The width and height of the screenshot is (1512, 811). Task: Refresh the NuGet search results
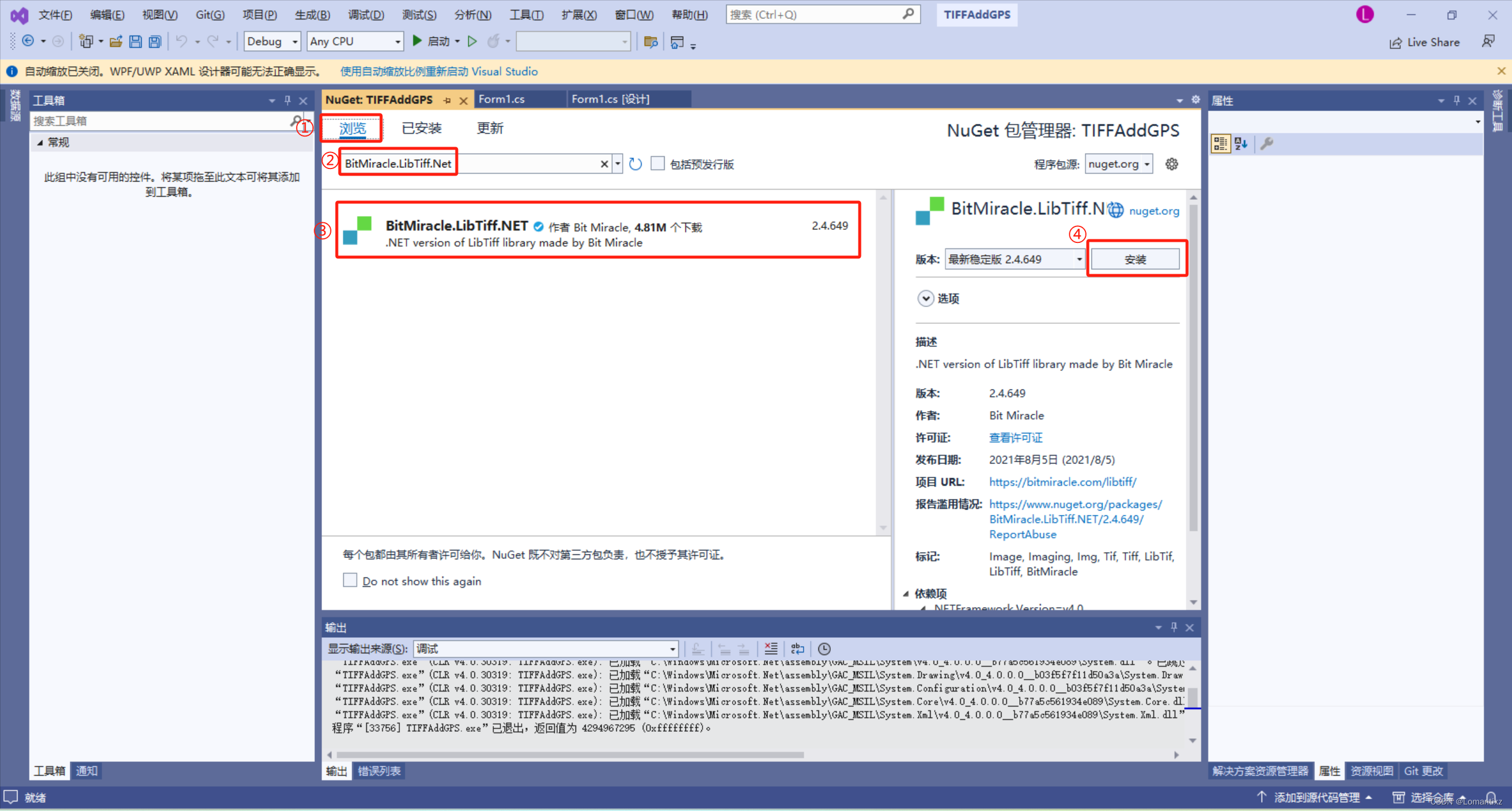635,164
